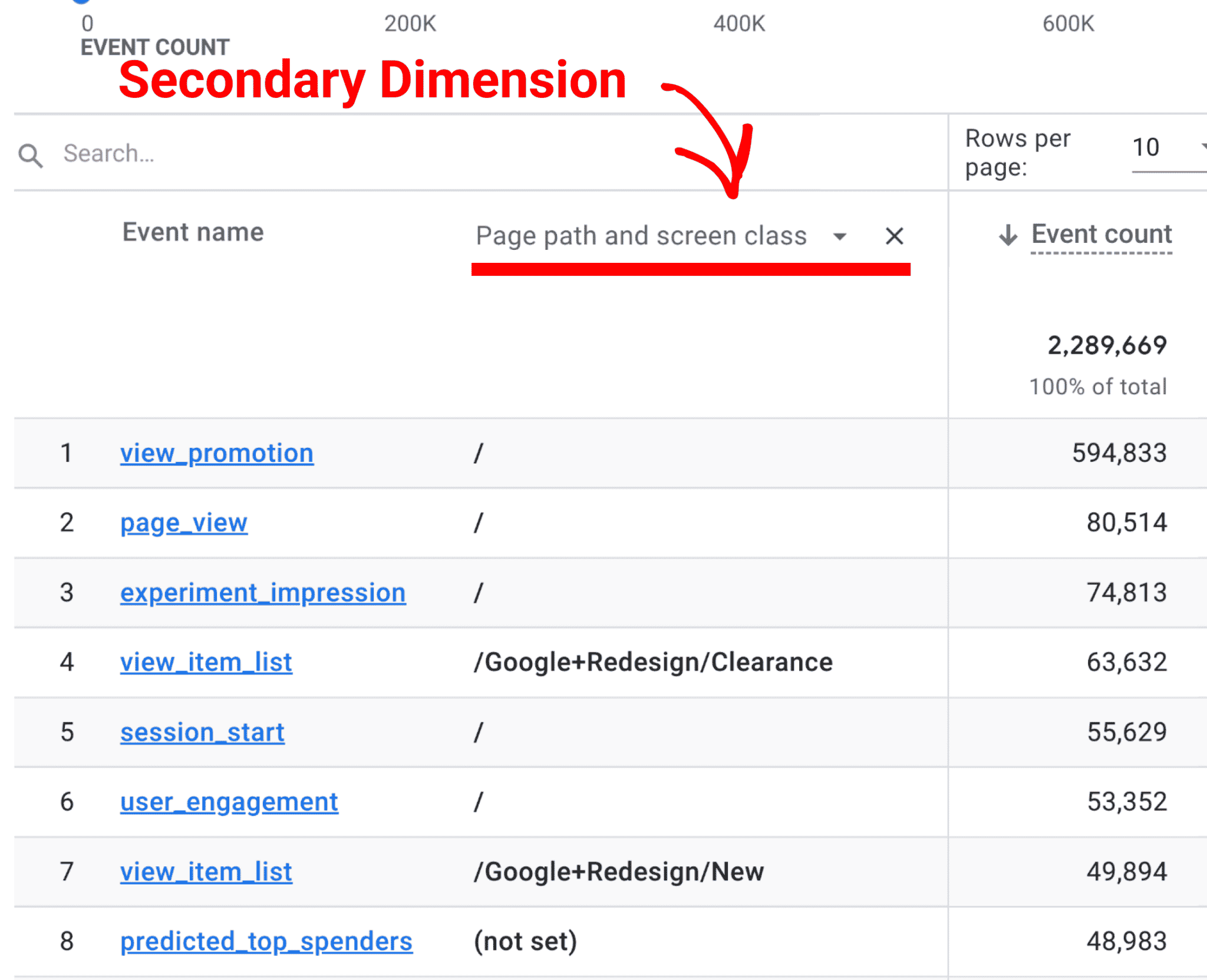
Task: Open the view_promotion event link
Action: pyautogui.click(x=216, y=453)
